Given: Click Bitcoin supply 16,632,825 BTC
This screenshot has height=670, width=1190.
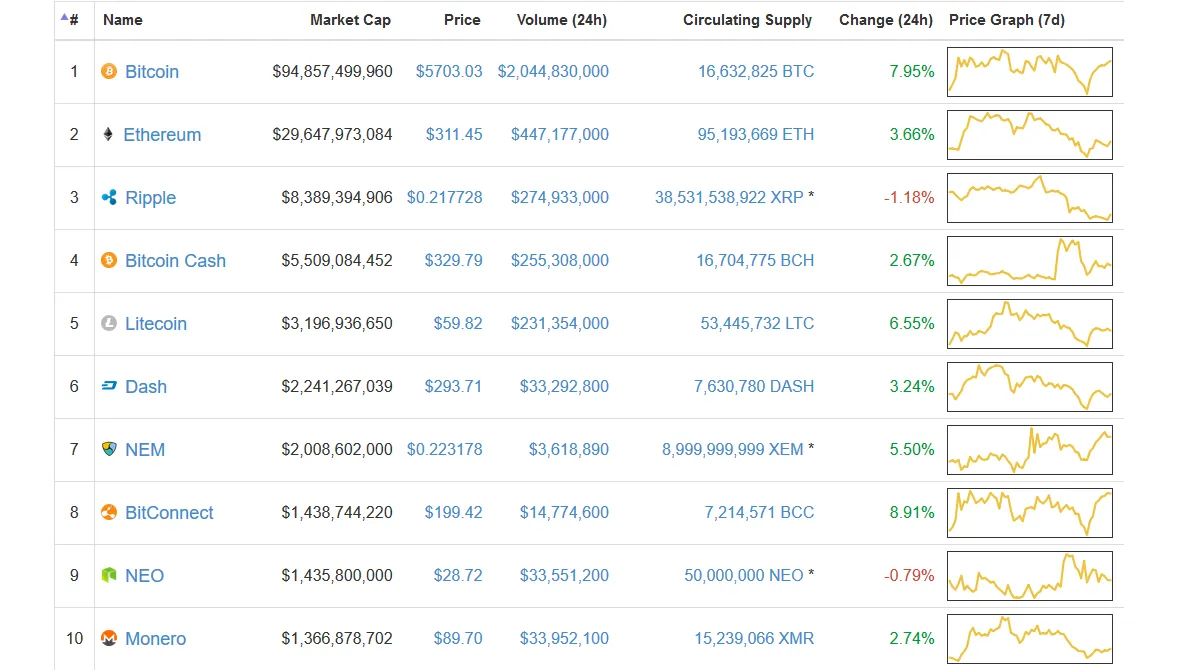Looking at the screenshot, I should (756, 71).
